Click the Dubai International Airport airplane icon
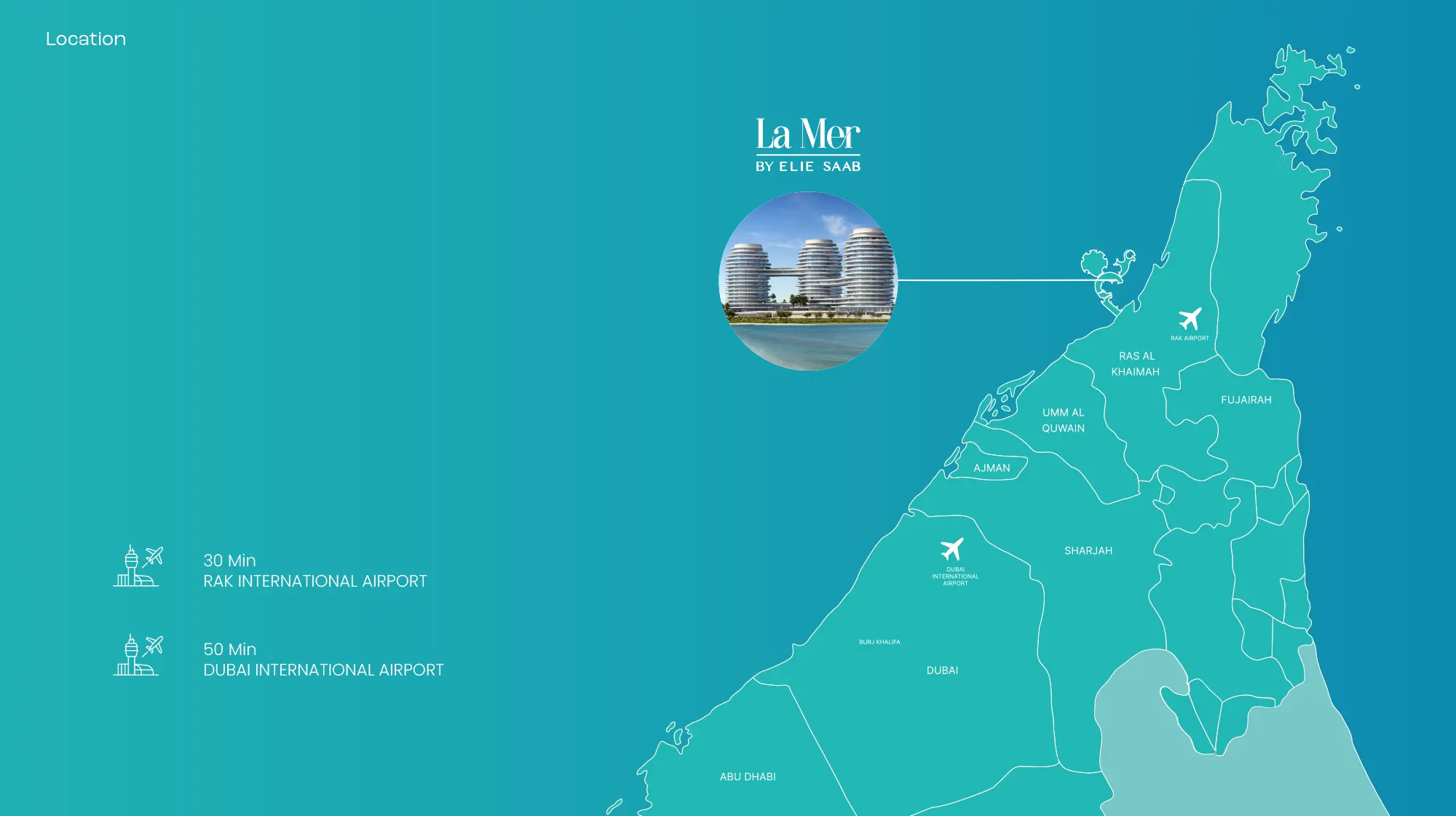 click(x=951, y=549)
